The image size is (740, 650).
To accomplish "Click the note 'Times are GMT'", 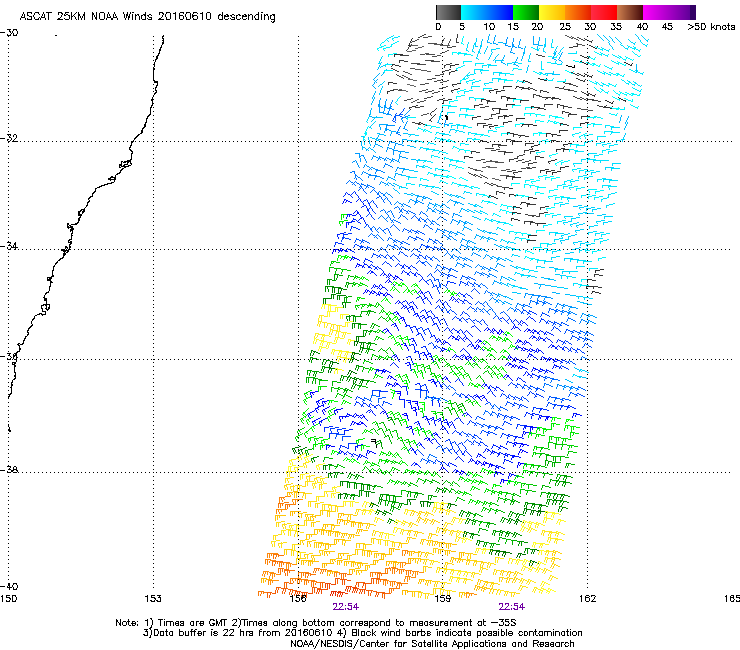I will (x=191, y=623).
